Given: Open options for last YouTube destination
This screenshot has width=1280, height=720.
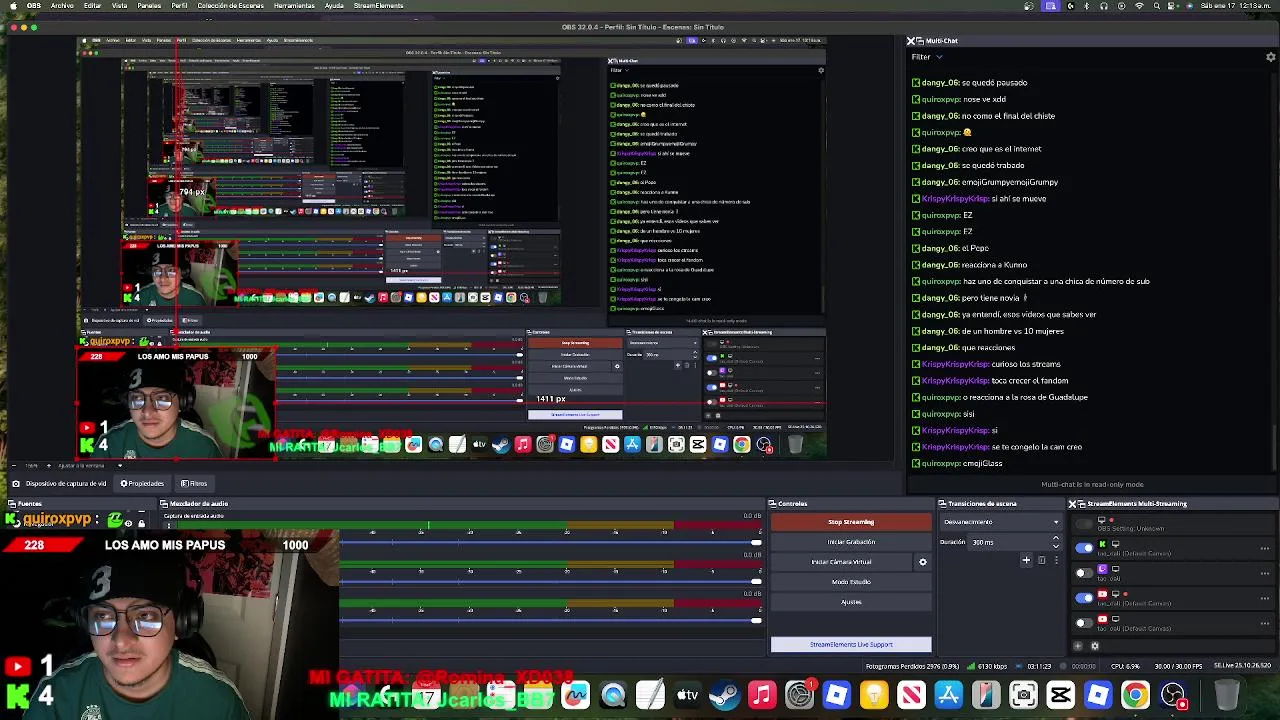Looking at the screenshot, I should (1265, 623).
